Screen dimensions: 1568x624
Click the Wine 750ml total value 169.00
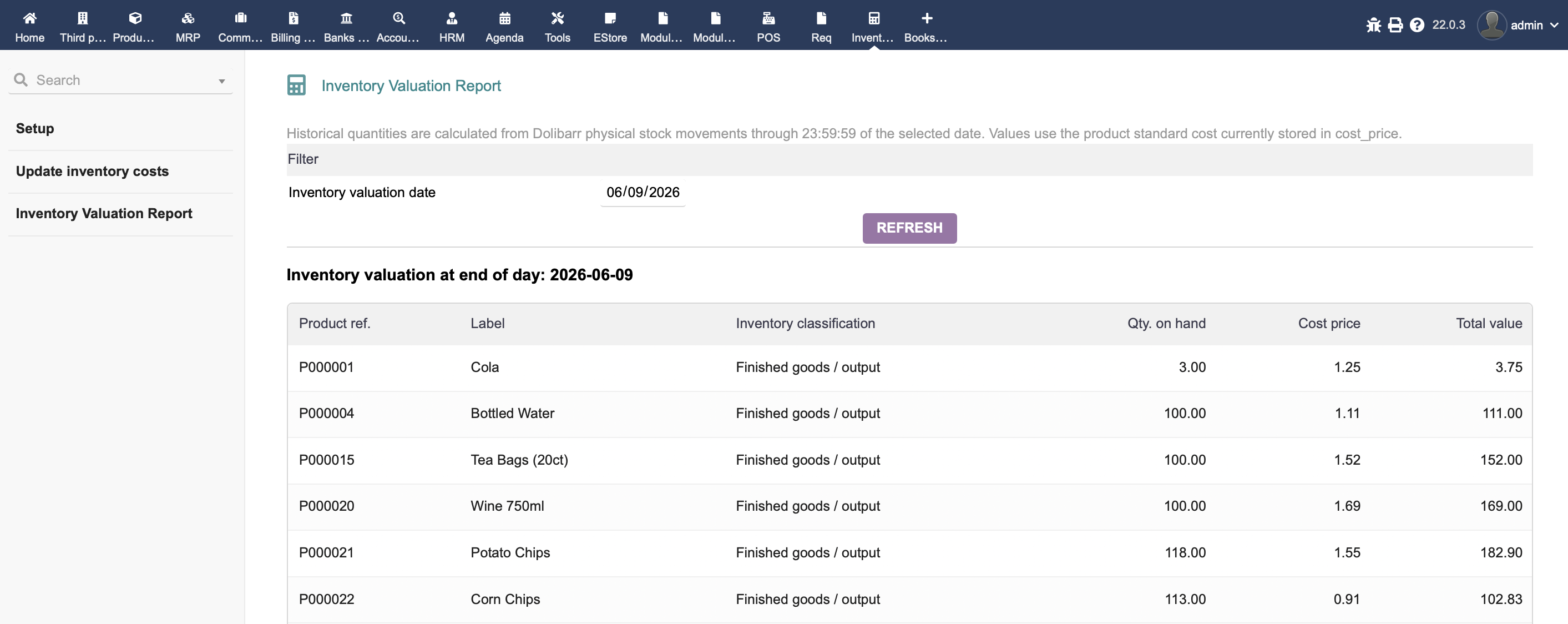[x=1501, y=506]
